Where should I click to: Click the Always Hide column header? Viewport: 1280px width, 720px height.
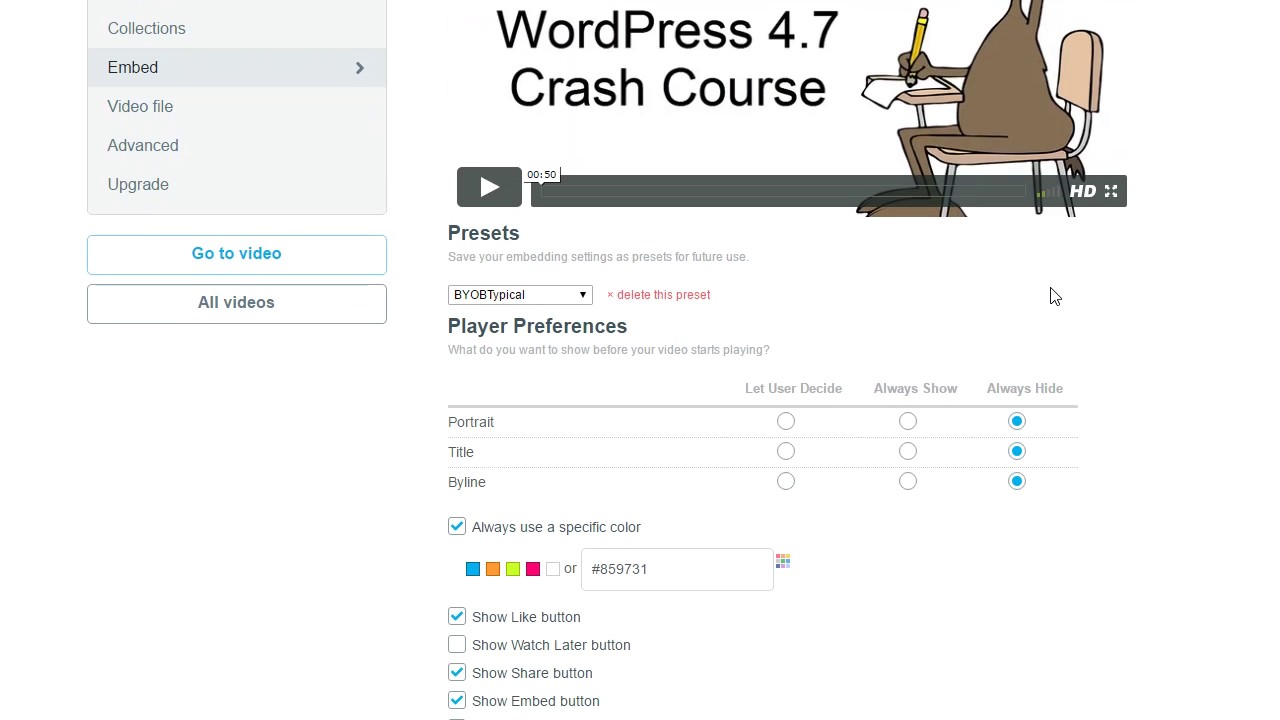(x=1025, y=388)
